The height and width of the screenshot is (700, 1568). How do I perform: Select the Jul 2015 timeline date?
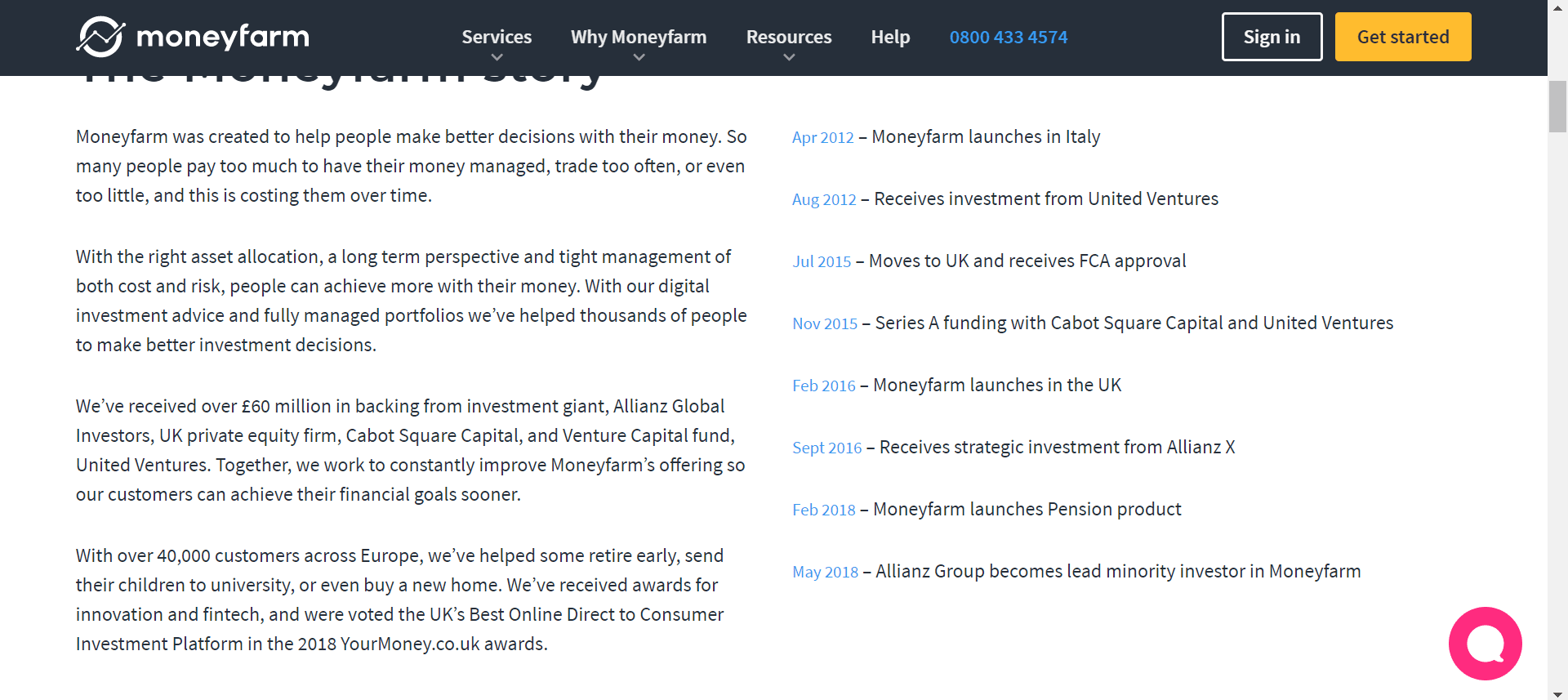[x=822, y=261]
